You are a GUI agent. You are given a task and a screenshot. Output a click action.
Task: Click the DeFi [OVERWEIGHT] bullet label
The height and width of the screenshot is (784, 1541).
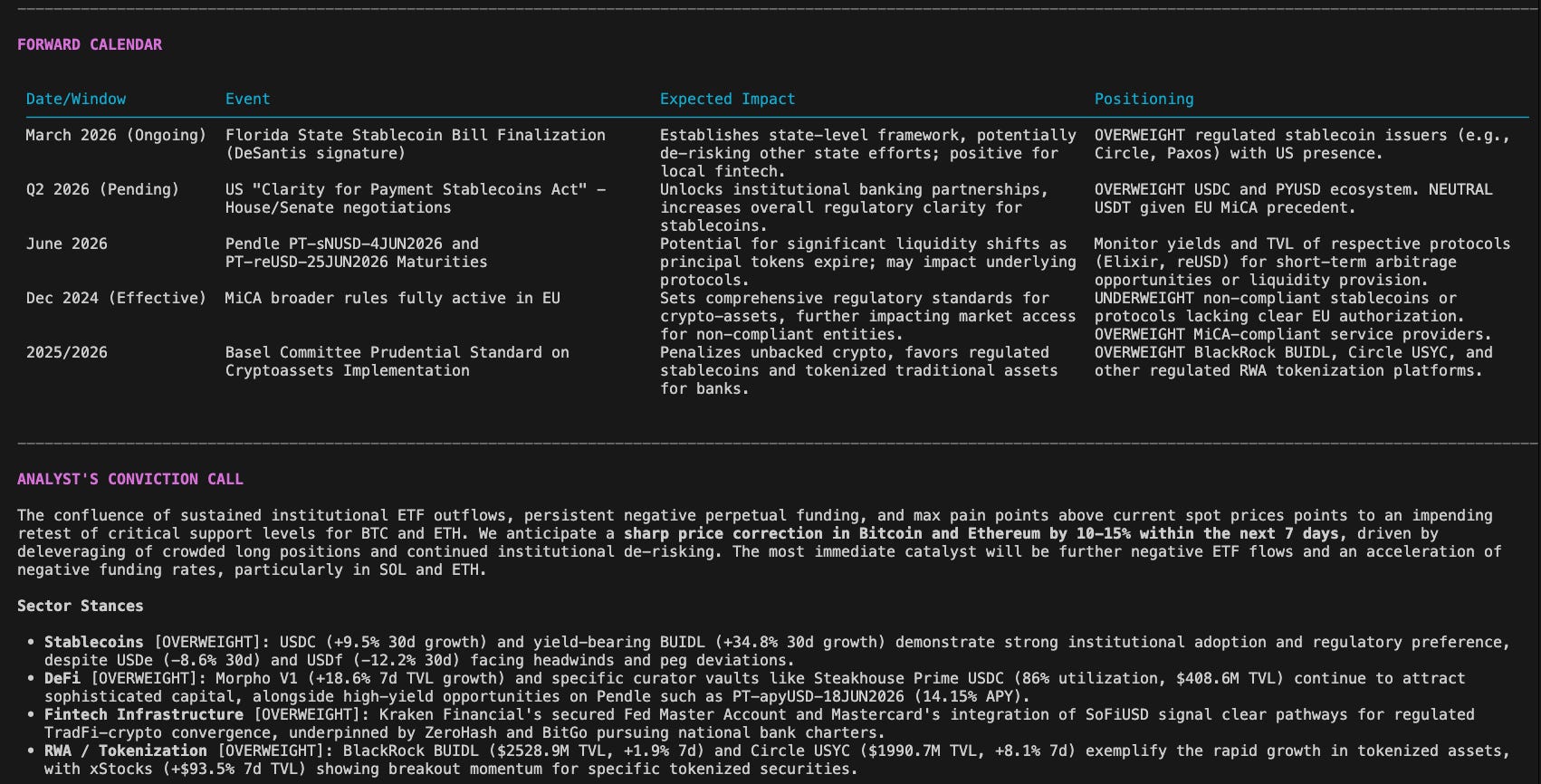[126, 678]
